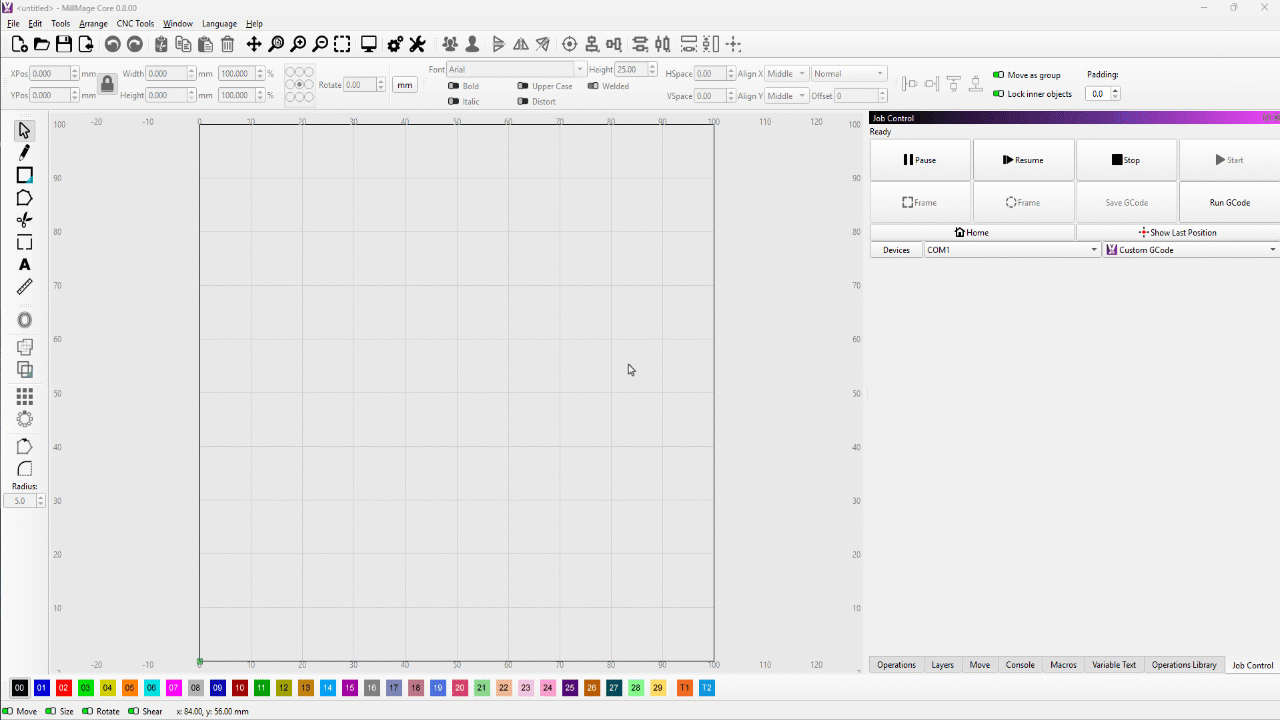Select the Draw Lines pencil tool

pyautogui.click(x=25, y=152)
